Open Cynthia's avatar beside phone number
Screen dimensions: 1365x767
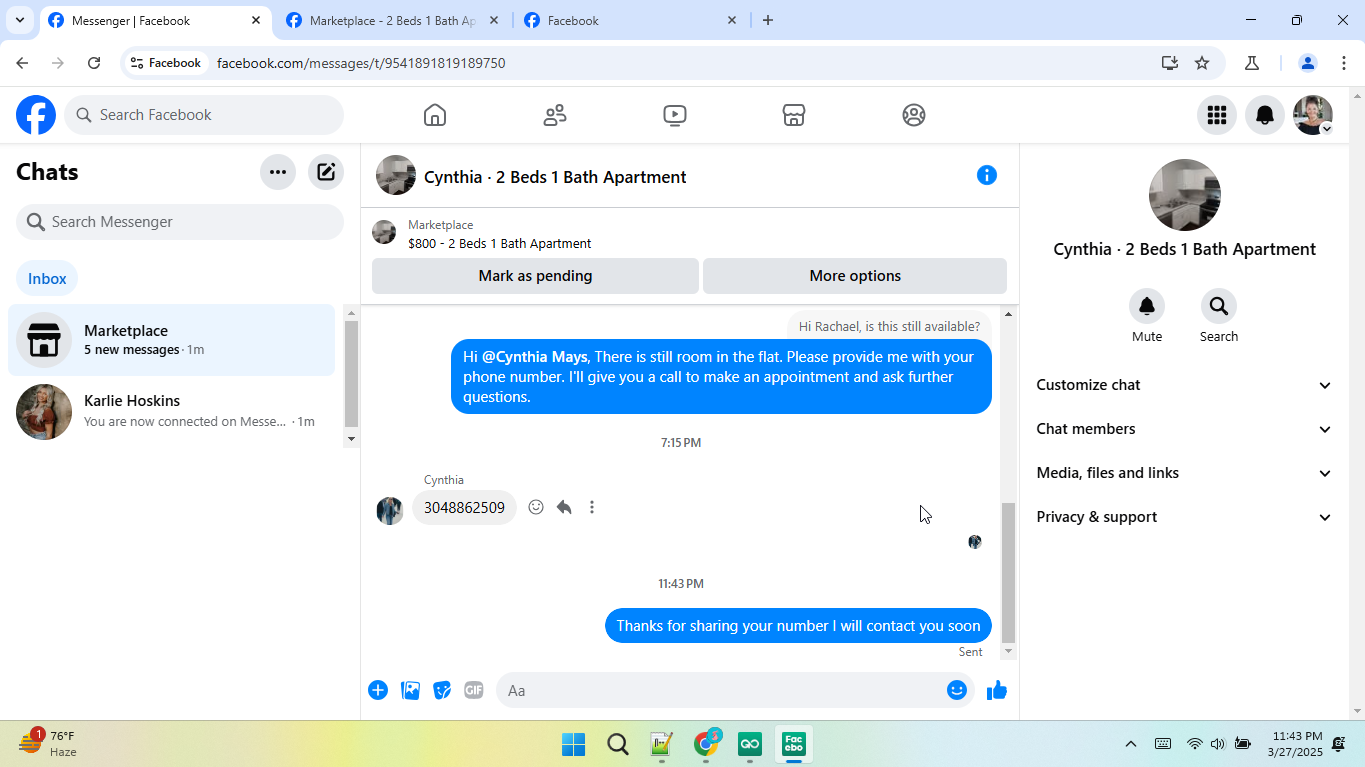pyautogui.click(x=389, y=510)
